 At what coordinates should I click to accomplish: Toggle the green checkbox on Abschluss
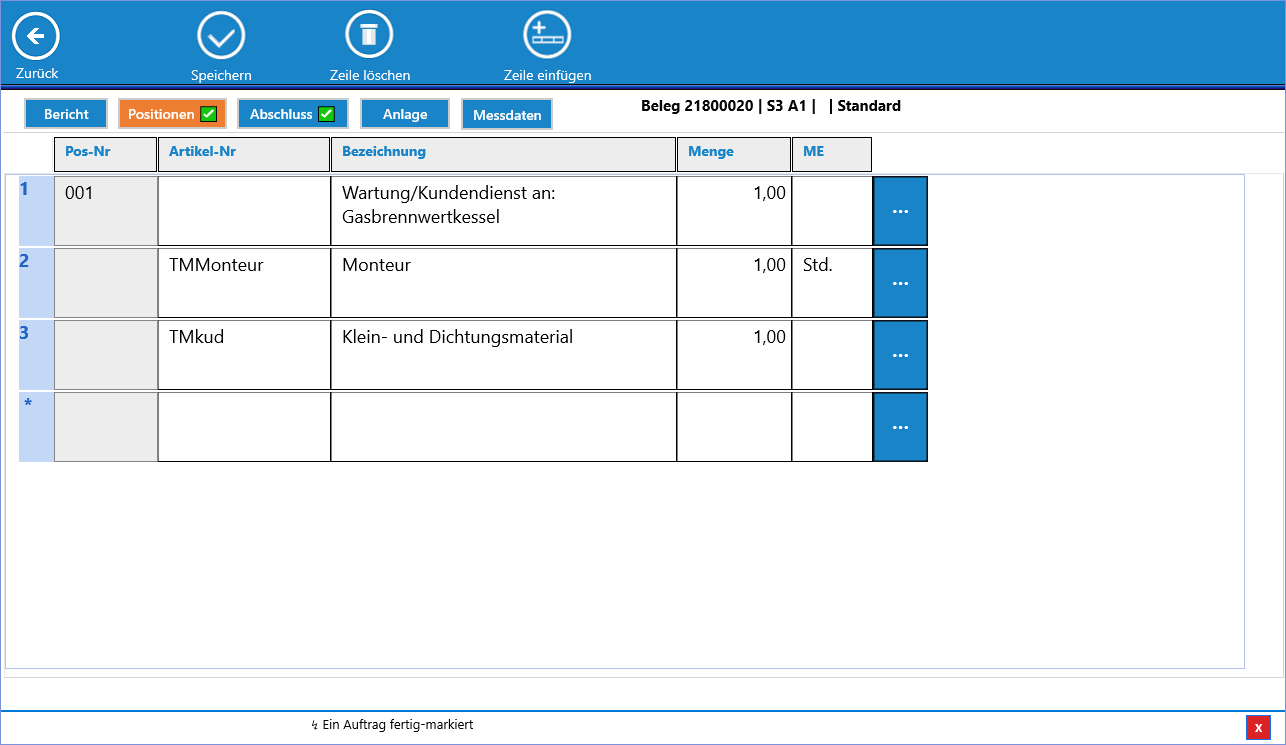point(327,114)
